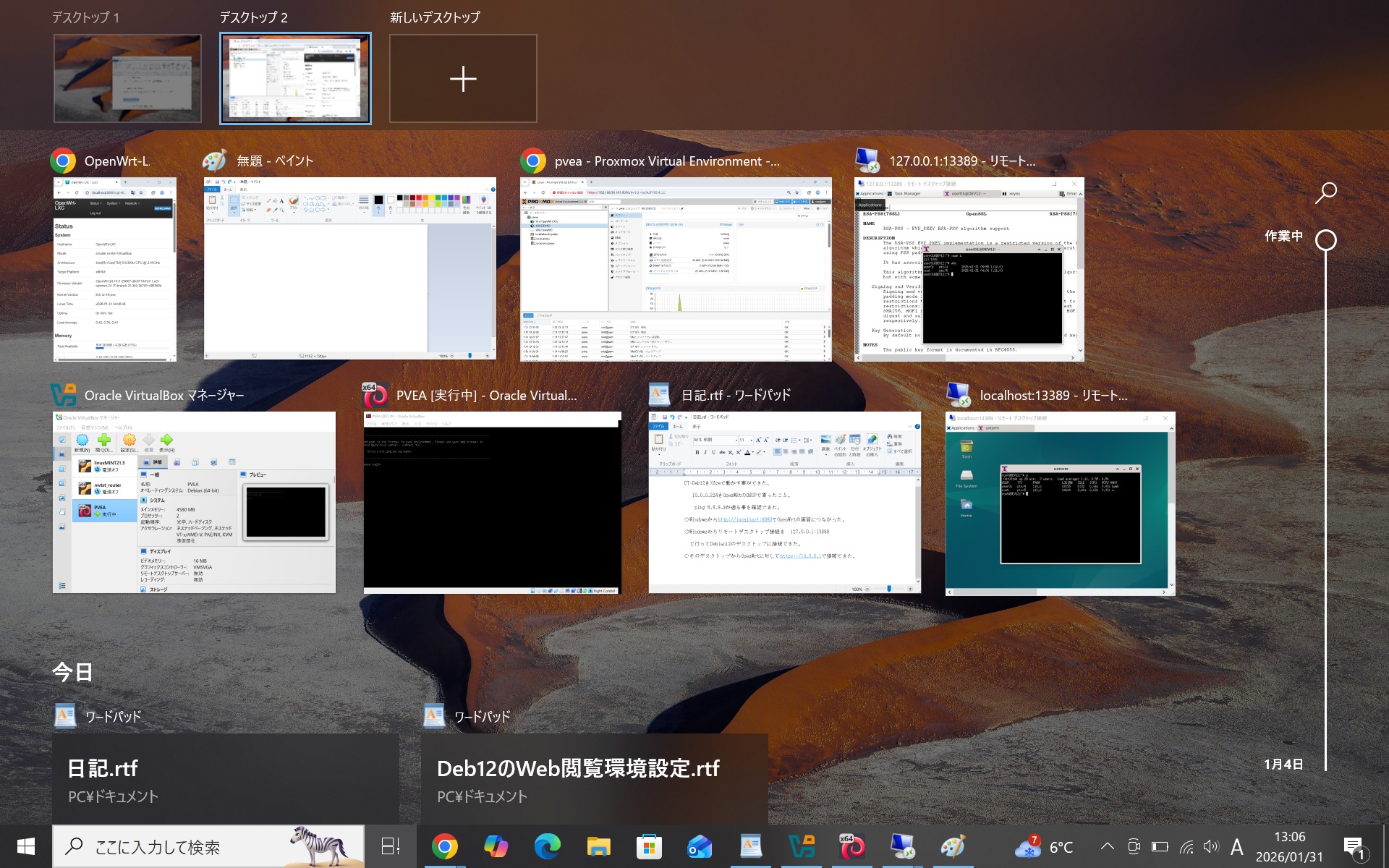Image resolution: width=1389 pixels, height=868 pixels.
Task: Launch Copilot from the taskbar
Action: (496, 846)
